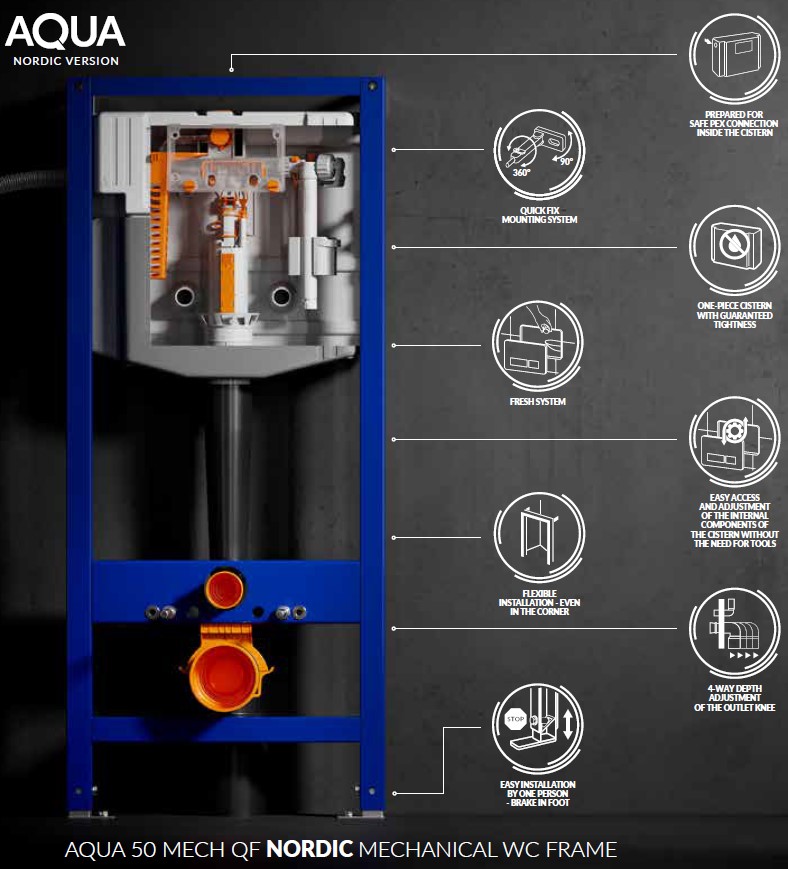Click the brake in foot STOP icon

click(x=538, y=728)
